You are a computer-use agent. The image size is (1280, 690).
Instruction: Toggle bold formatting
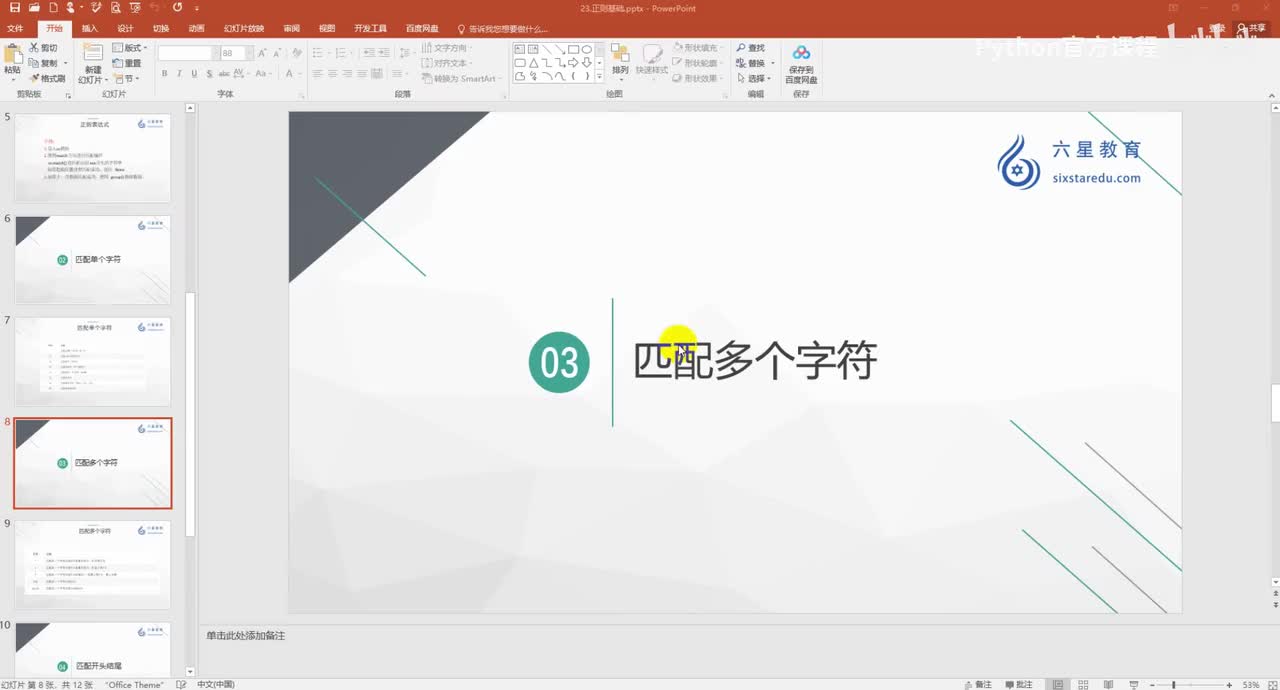[x=165, y=74]
